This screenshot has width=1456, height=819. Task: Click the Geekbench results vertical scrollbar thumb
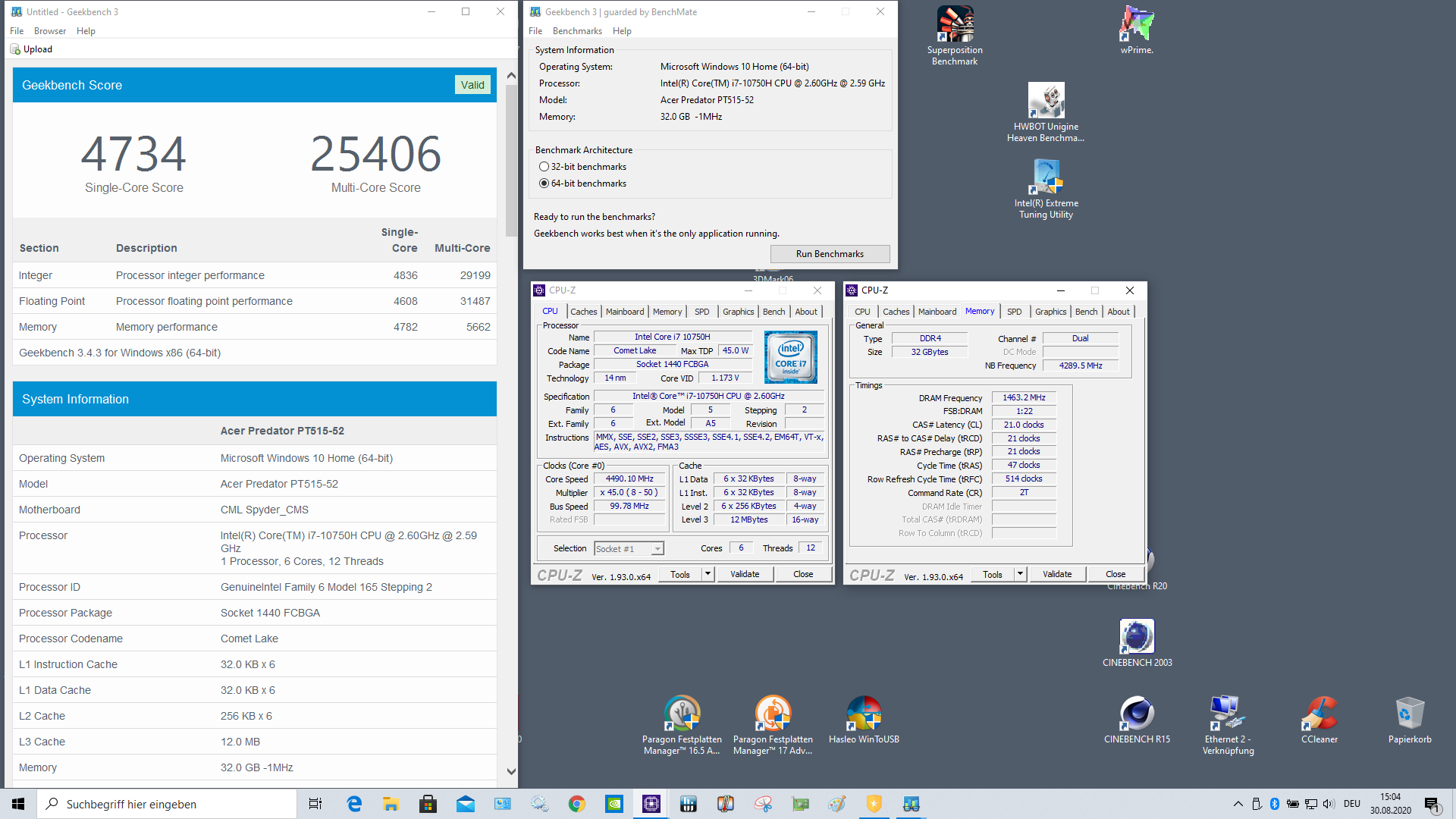[511, 159]
